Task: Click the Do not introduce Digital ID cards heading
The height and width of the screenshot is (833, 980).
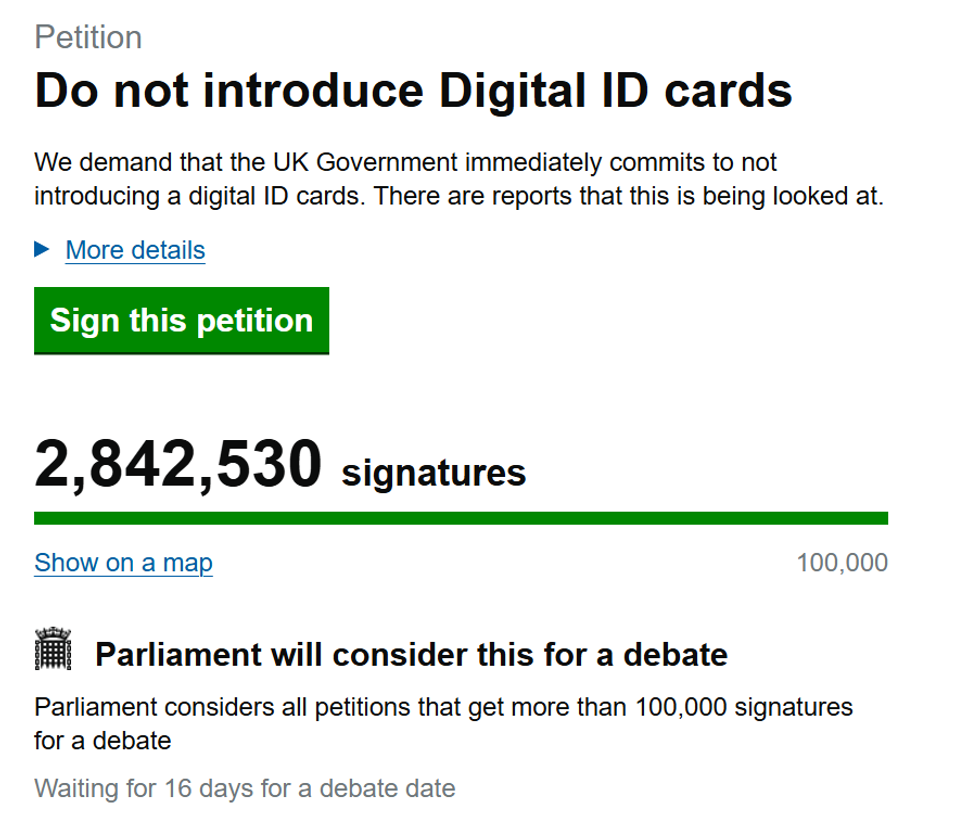Action: point(414,92)
